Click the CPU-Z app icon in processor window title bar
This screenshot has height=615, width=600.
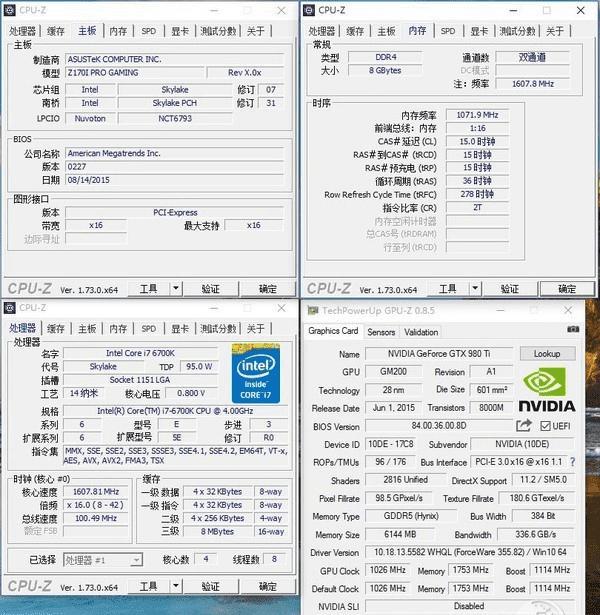[x=9, y=308]
